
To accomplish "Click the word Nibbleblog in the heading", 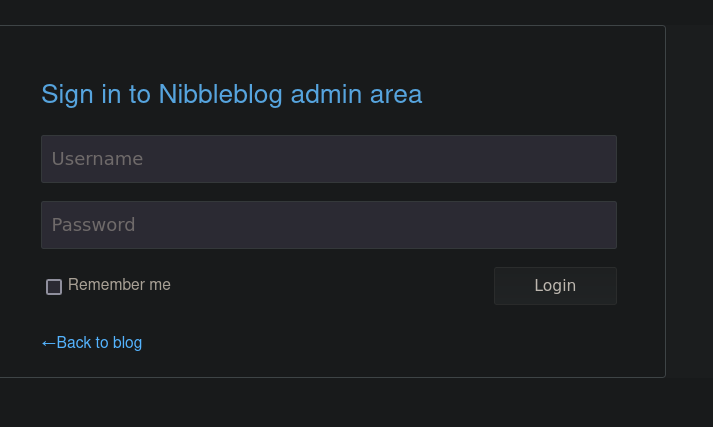I will [221, 95].
